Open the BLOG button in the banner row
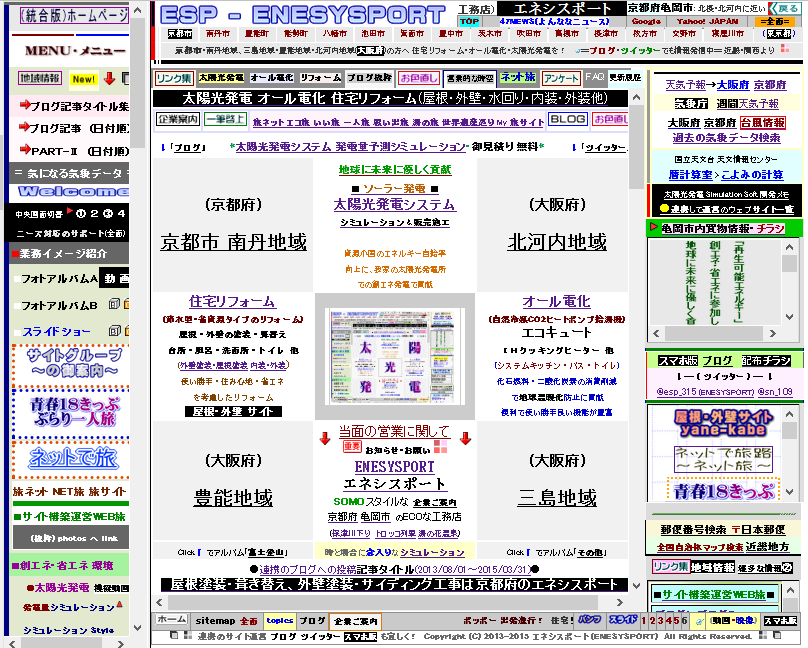Screen dimensions: 808x648 [x=568, y=119]
